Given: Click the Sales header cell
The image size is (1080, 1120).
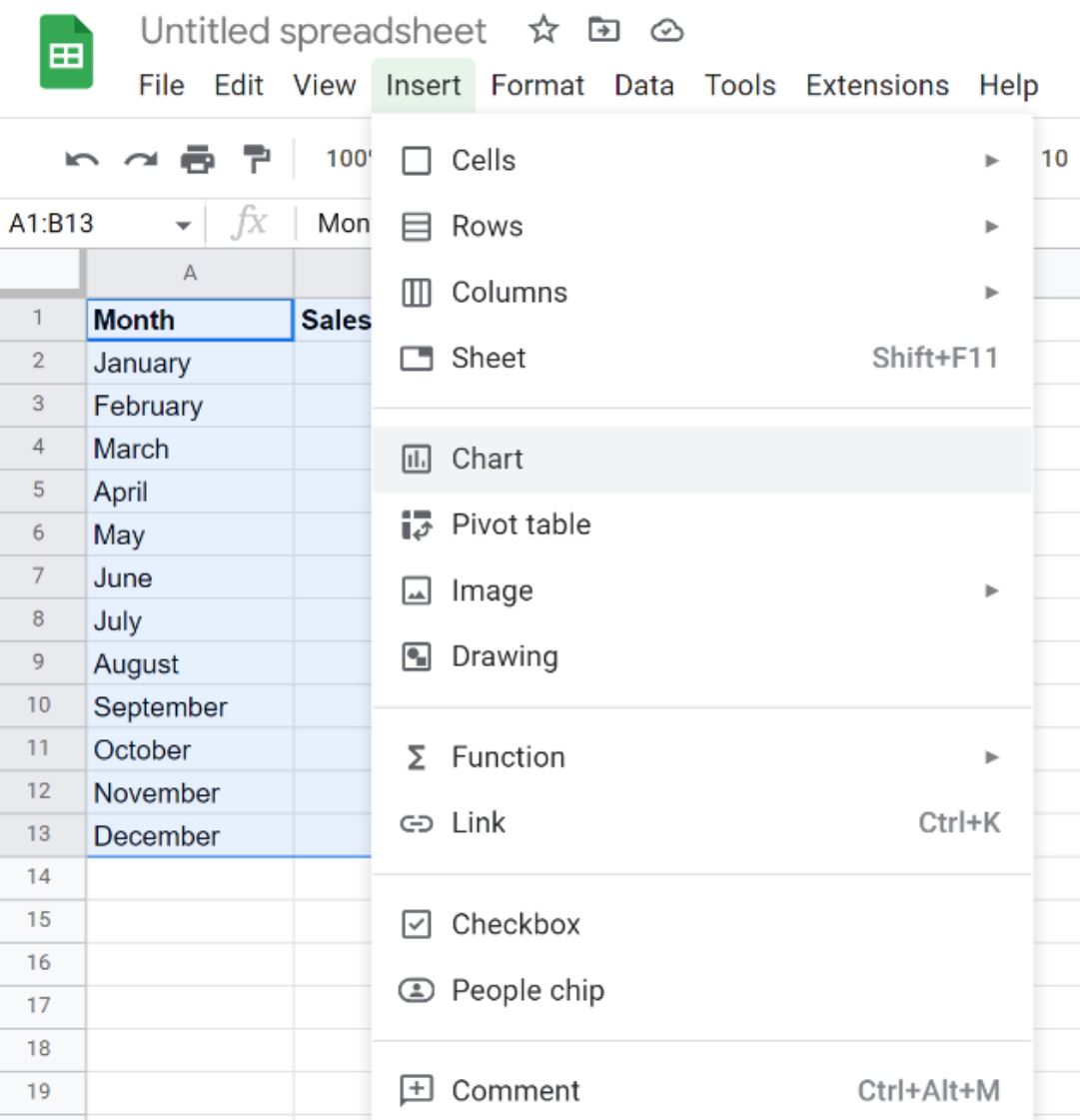Looking at the screenshot, I should point(334,320).
